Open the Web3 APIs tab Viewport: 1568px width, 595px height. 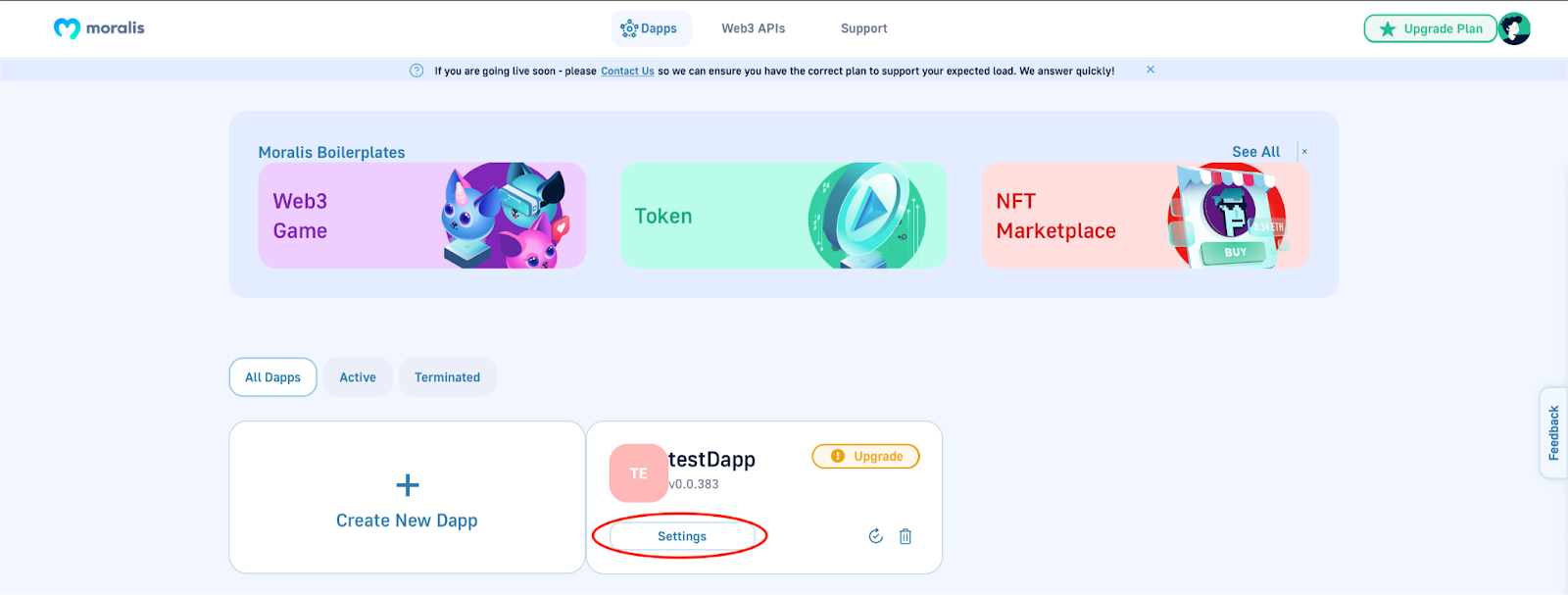pos(754,28)
